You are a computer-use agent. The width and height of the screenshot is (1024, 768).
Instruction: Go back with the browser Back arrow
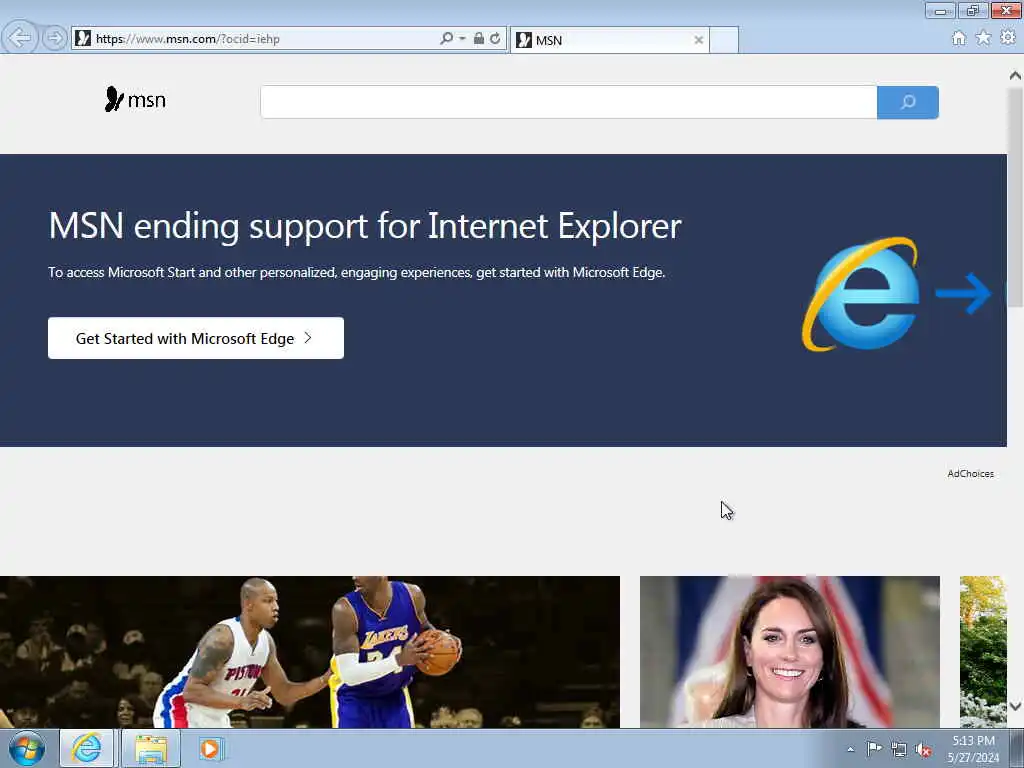tap(20, 38)
